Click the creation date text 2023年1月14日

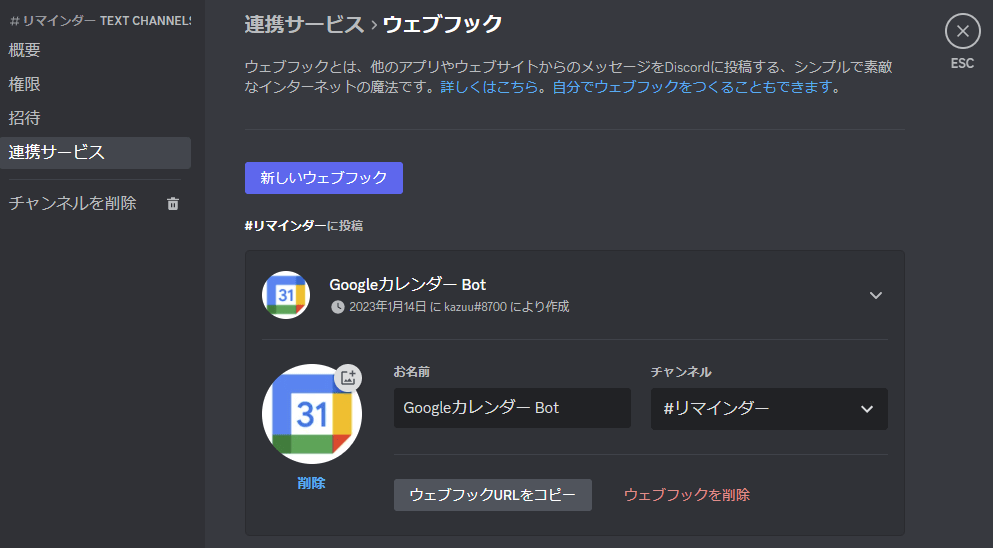388,307
